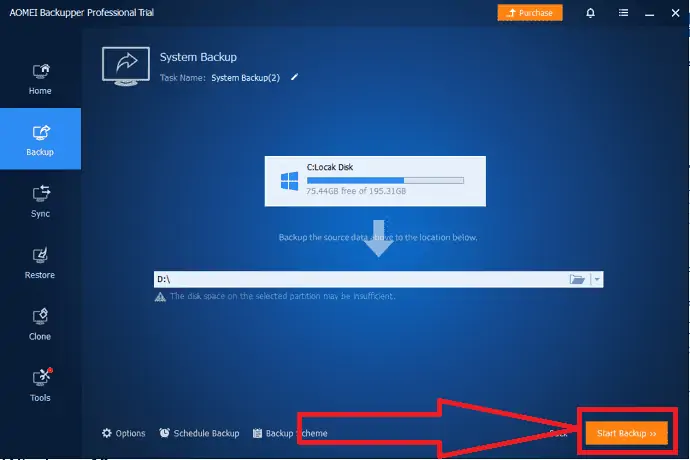Close the AOMEI Backupper window
This screenshot has width=690, height=460.
675,13
